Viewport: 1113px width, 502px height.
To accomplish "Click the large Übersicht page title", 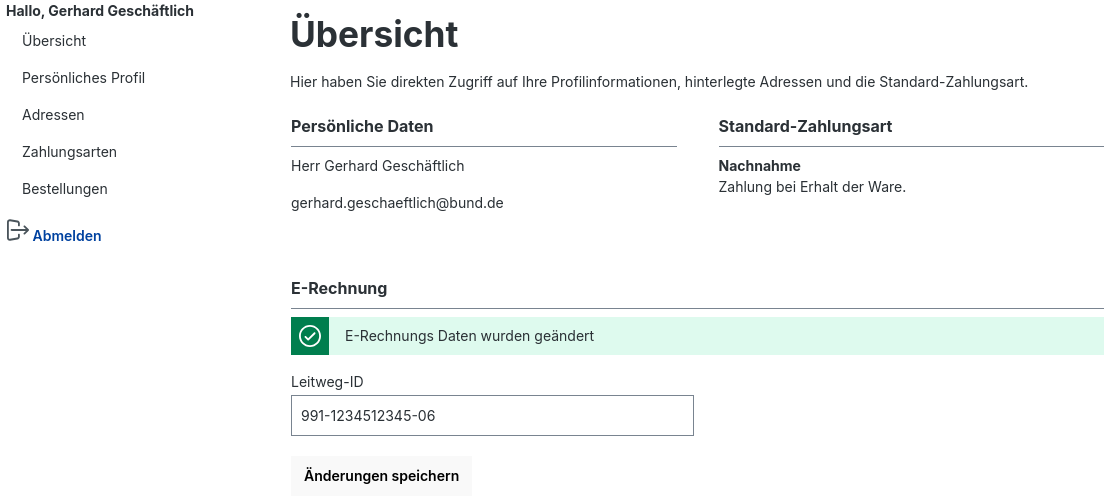I will pyautogui.click(x=374, y=35).
